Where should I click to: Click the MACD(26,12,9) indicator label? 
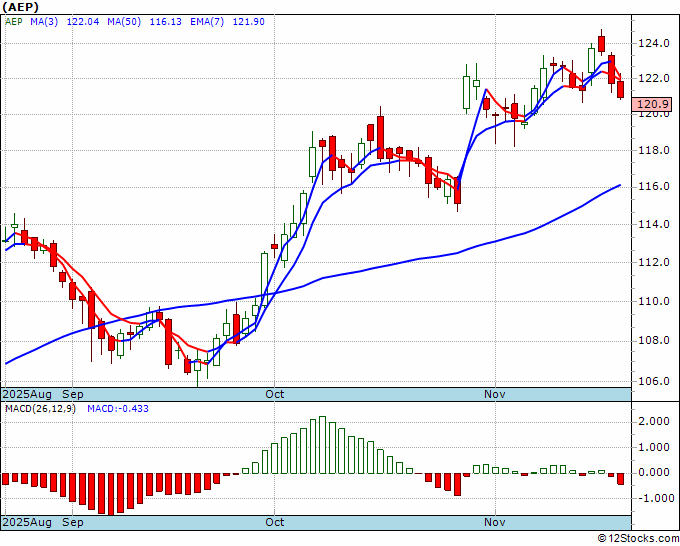[x=40, y=409]
